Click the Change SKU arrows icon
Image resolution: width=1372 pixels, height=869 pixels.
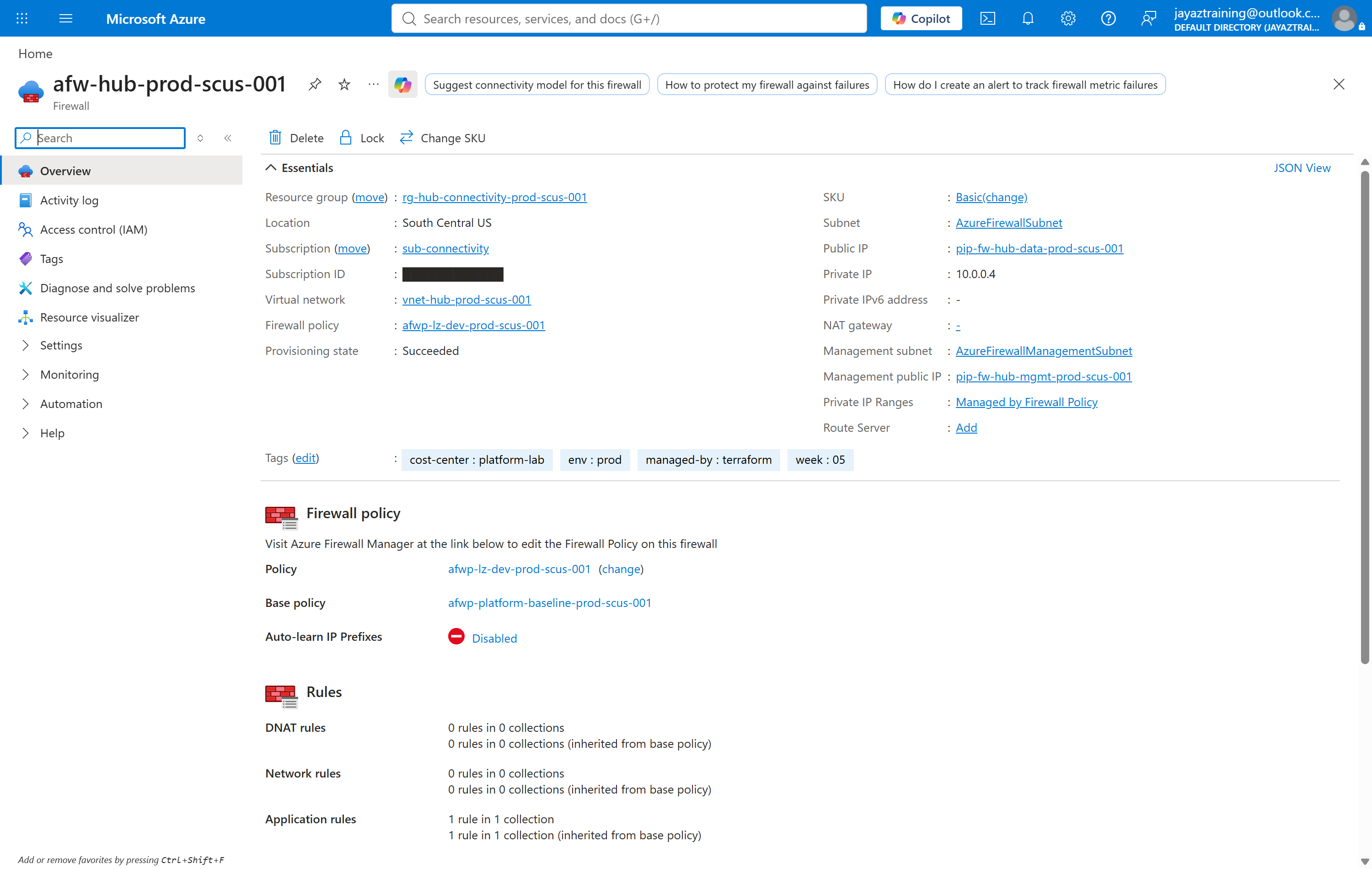pyautogui.click(x=406, y=138)
